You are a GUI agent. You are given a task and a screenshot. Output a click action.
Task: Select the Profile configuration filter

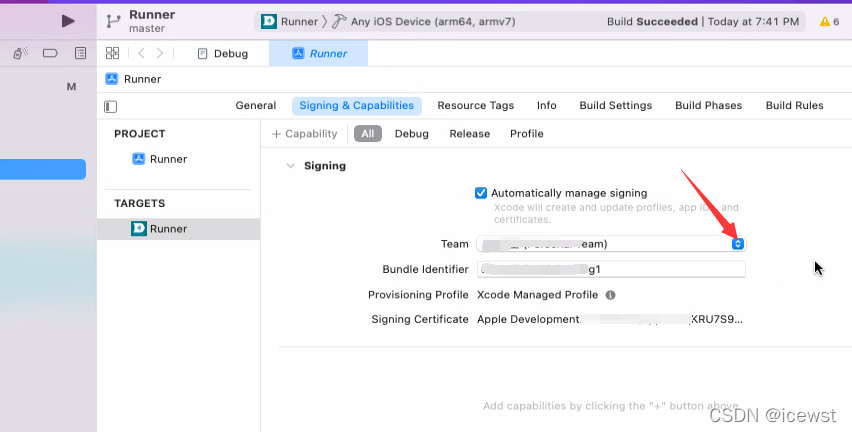[x=527, y=134]
